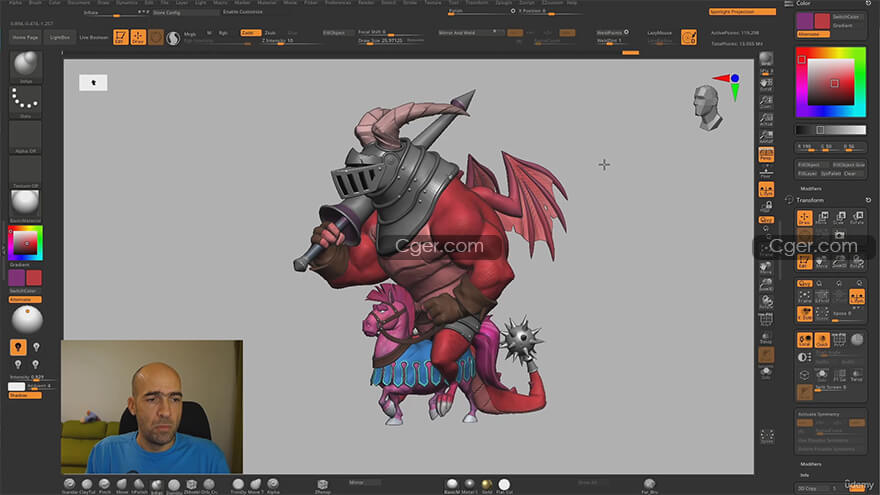This screenshot has width=880, height=495.
Task: Toggle Zsub mode
Action: tap(270, 33)
